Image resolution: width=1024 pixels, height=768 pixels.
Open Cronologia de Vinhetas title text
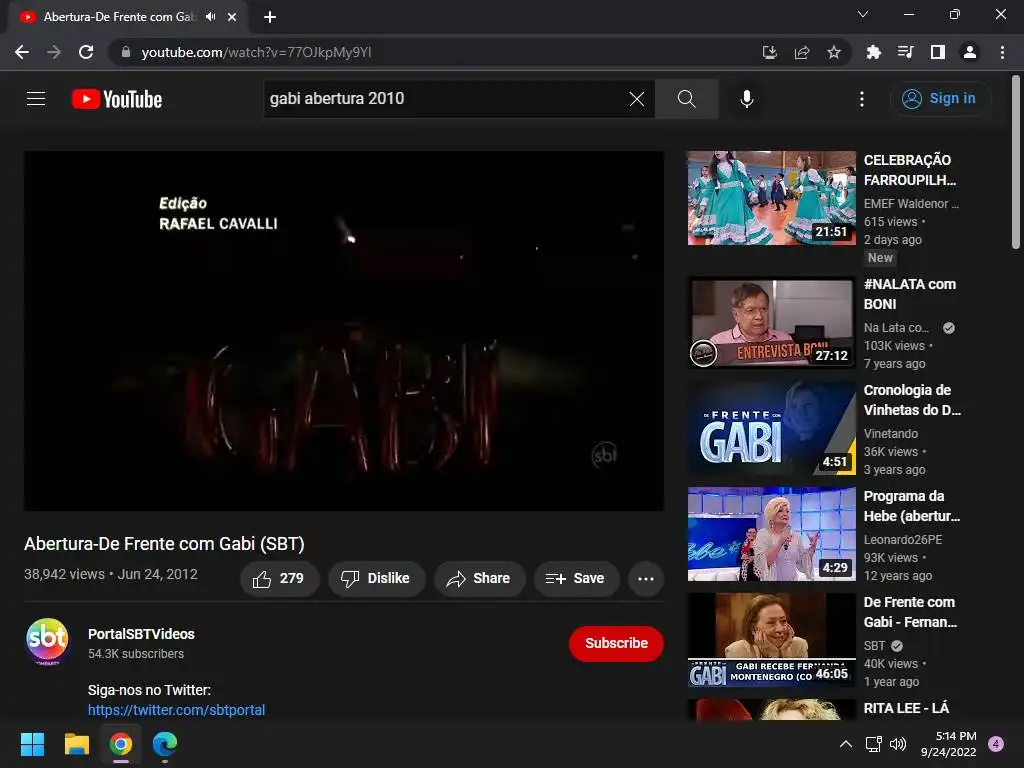[x=912, y=400]
